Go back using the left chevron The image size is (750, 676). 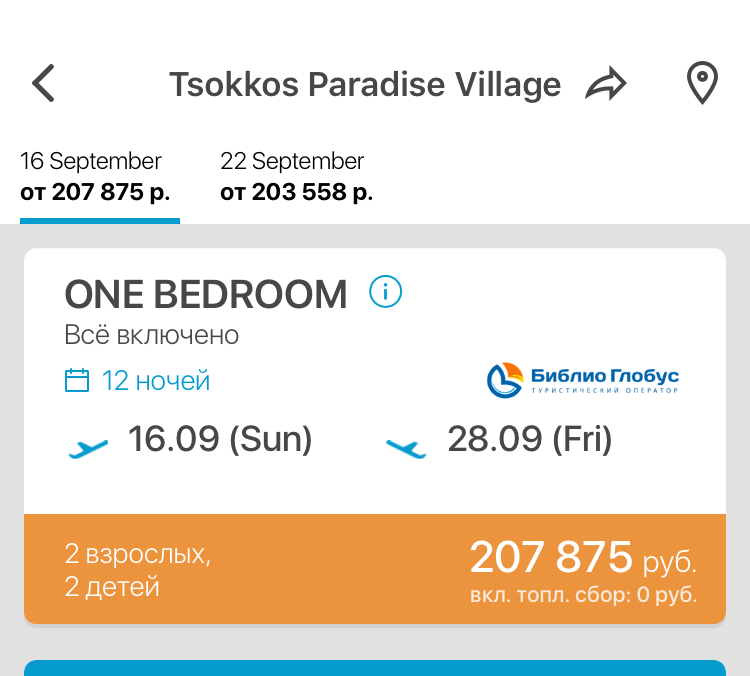pos(43,84)
